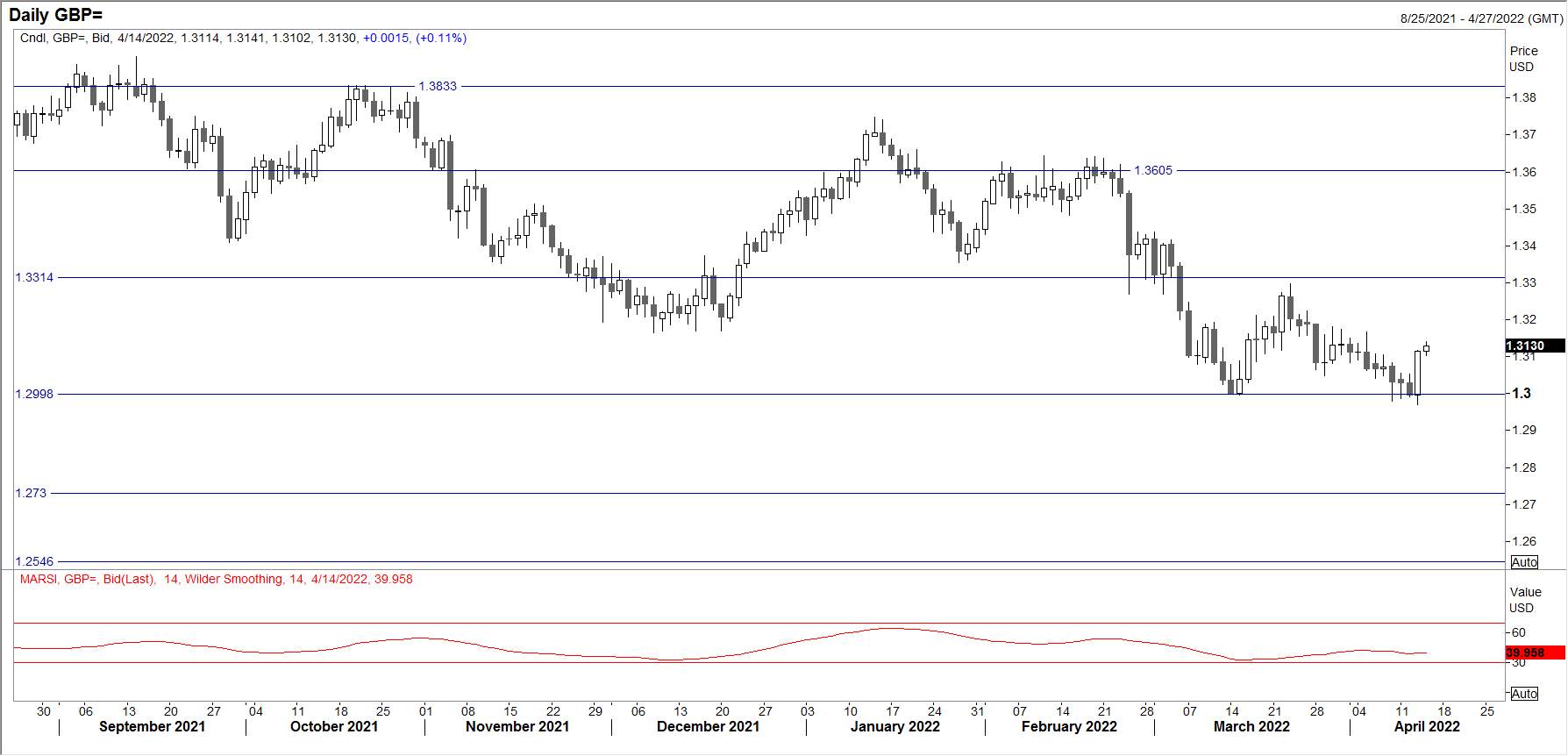Click the 60 level on MARSI axis
The width and height of the screenshot is (1568, 756).
(1519, 632)
